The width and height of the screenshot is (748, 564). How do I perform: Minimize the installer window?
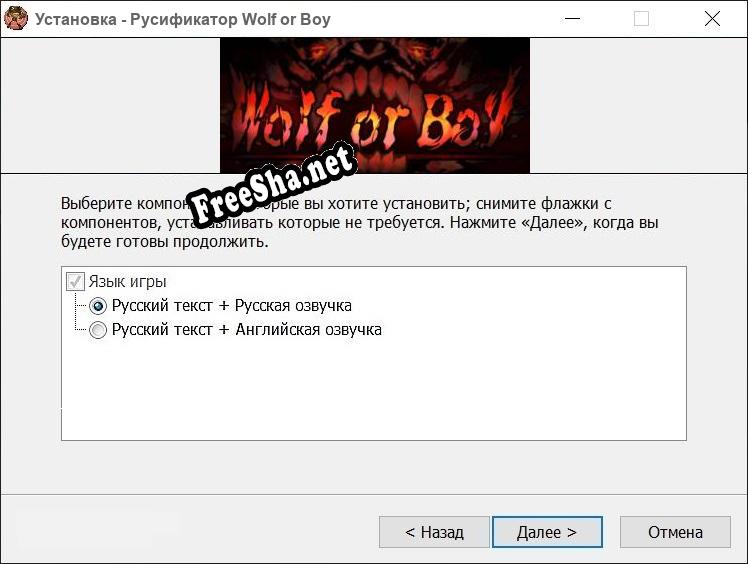click(x=572, y=19)
